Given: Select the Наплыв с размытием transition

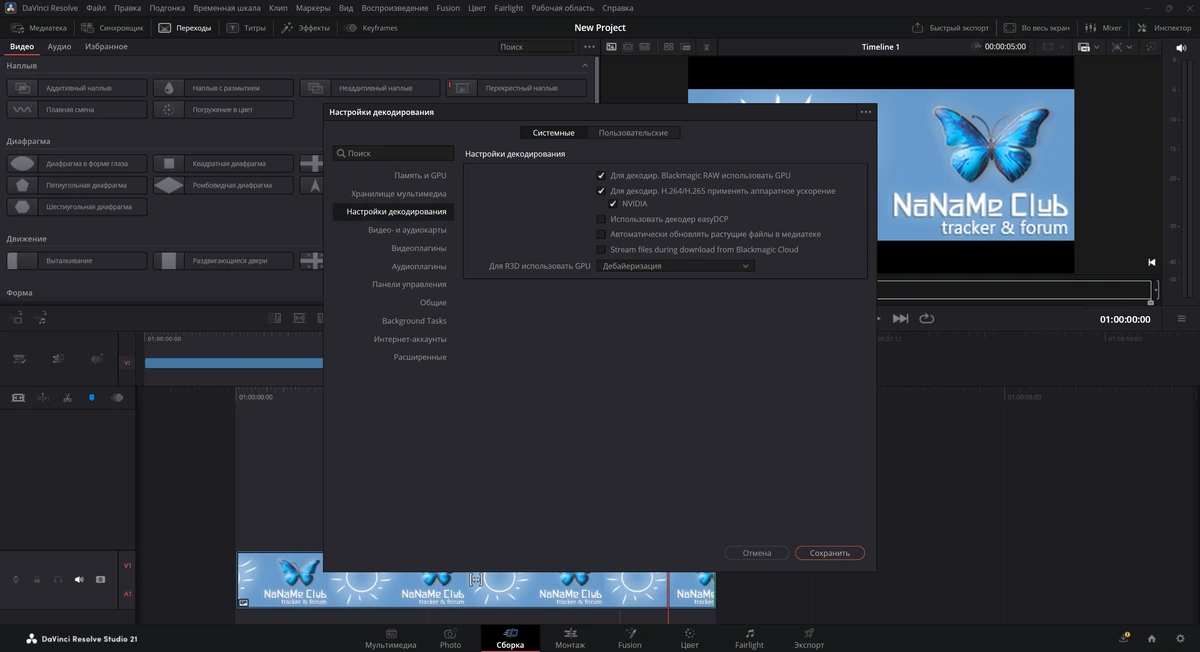Looking at the screenshot, I should pyautogui.click(x=223, y=88).
